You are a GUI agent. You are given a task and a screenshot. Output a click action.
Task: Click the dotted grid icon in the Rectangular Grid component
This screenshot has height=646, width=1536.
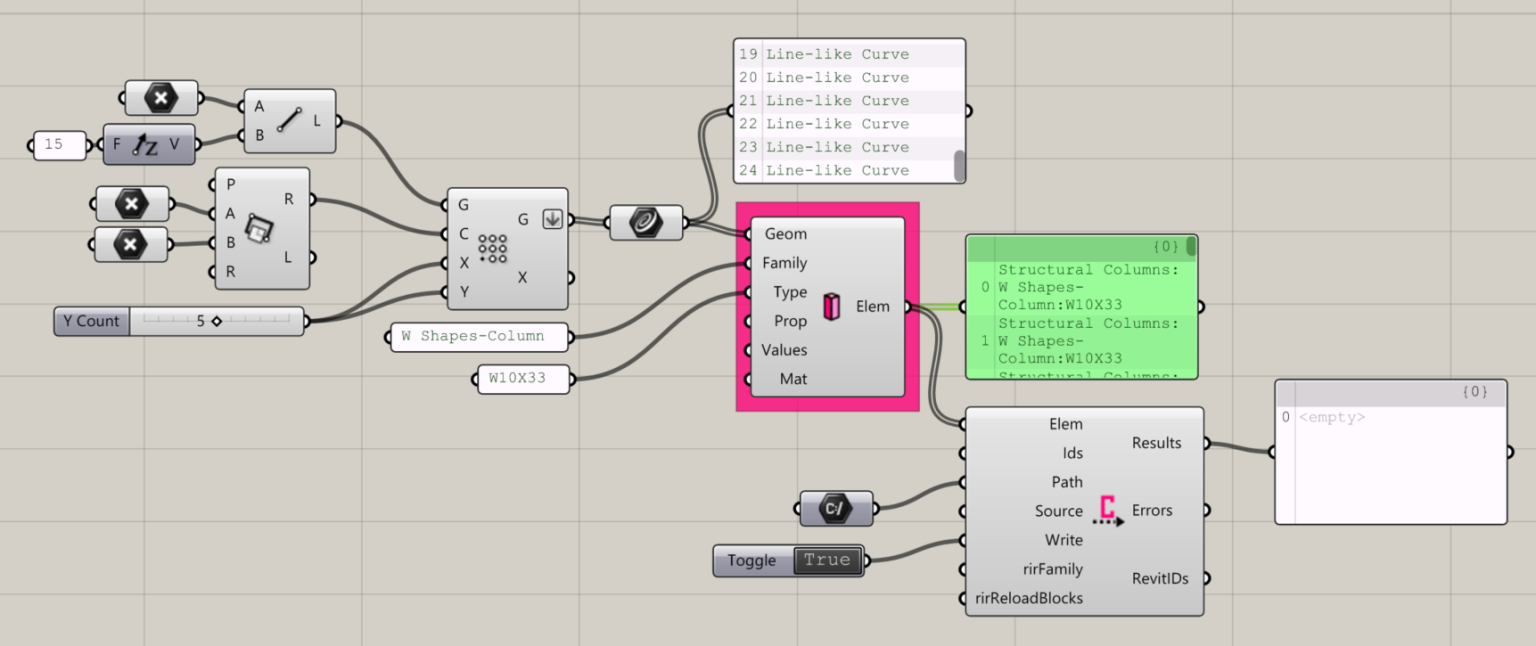coord(493,248)
